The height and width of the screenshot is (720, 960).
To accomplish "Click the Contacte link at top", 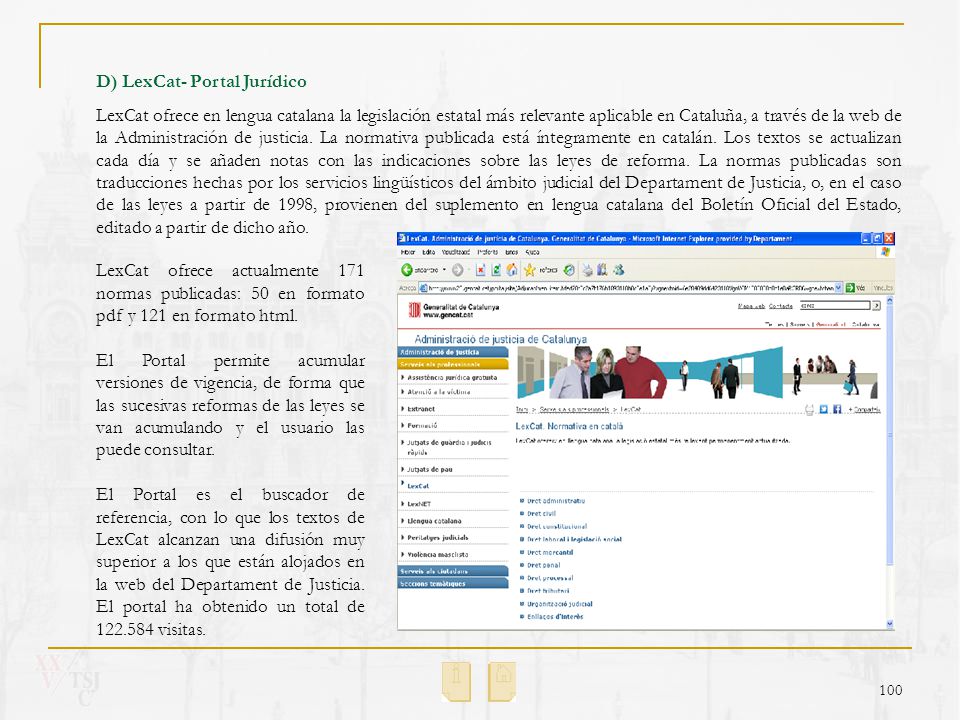I will coord(781,306).
